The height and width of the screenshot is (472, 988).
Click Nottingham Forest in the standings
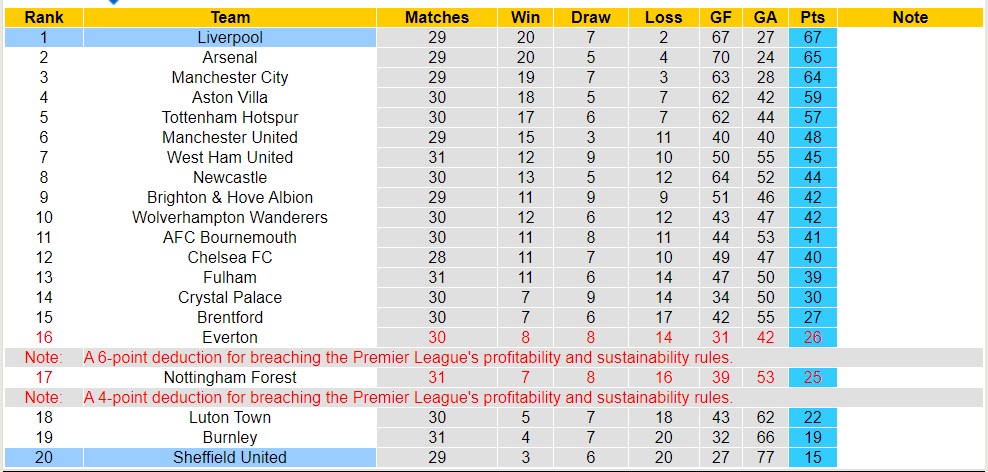coord(230,377)
